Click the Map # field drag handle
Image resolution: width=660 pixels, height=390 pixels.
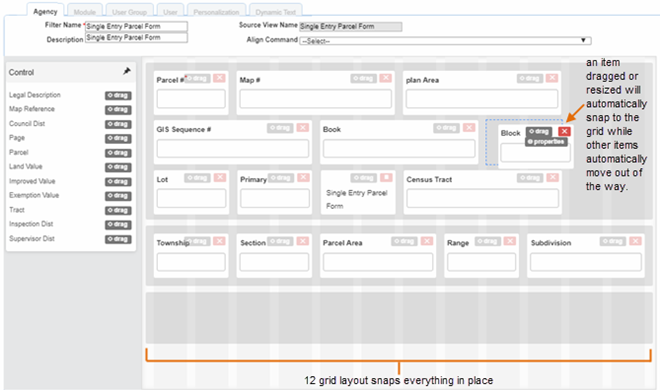pos(363,78)
